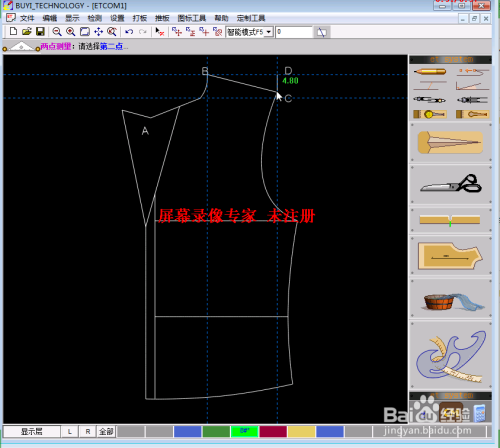Open the 打板 menu

140,18
